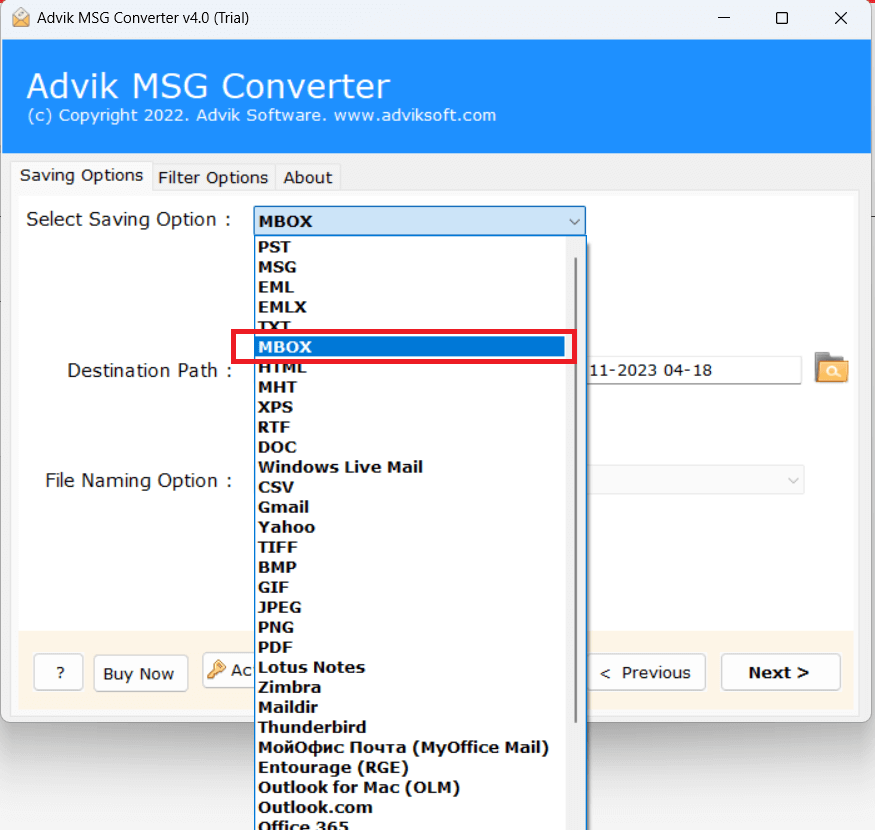Click the Advik envelope icon in the title bar

[x=21, y=17]
